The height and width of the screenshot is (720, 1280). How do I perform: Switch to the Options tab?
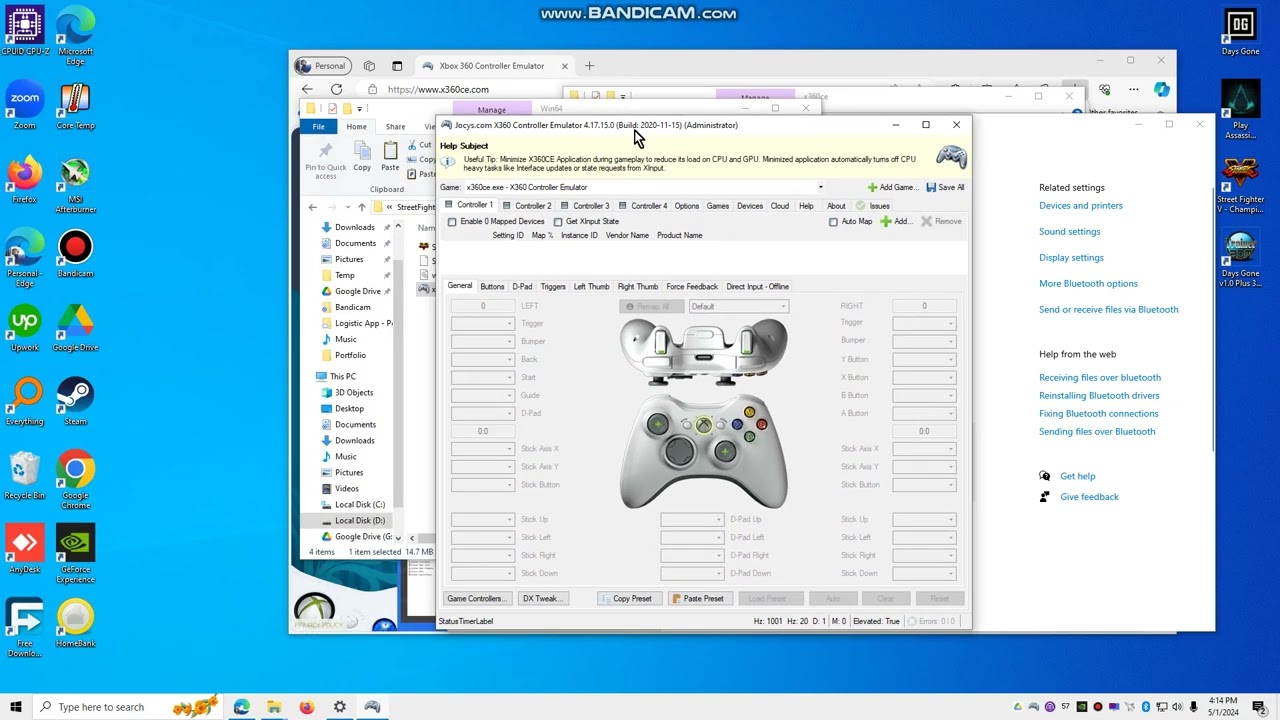pos(686,206)
